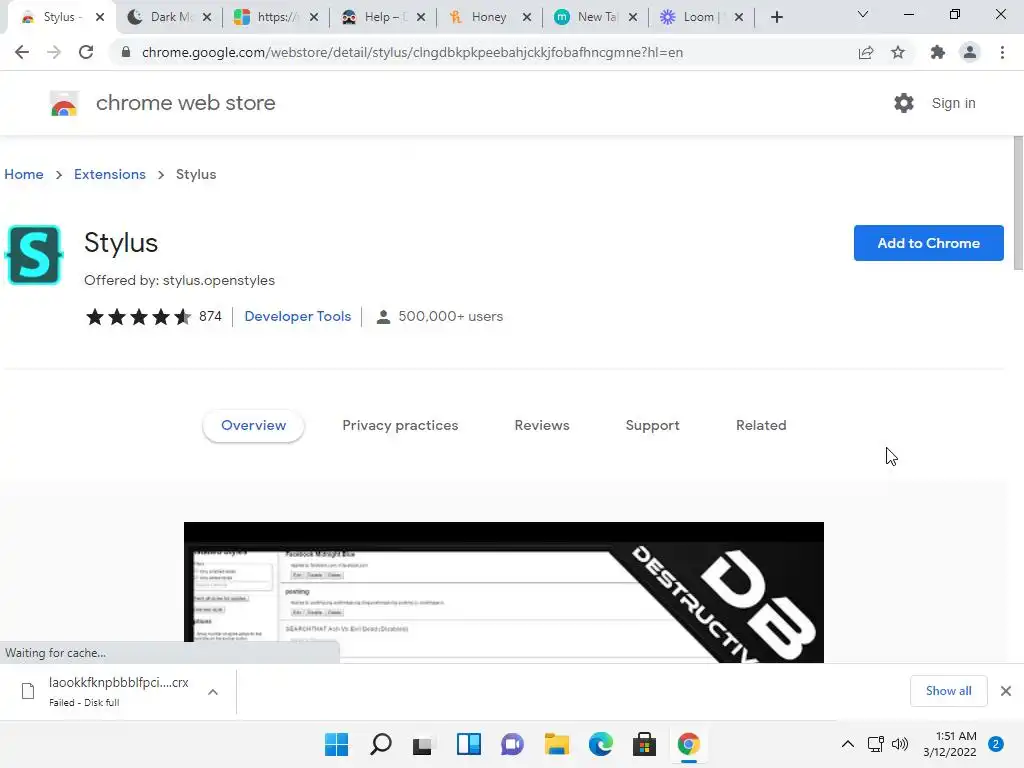Sign in to Chrome Web Store
The image size is (1024, 768).
click(953, 103)
